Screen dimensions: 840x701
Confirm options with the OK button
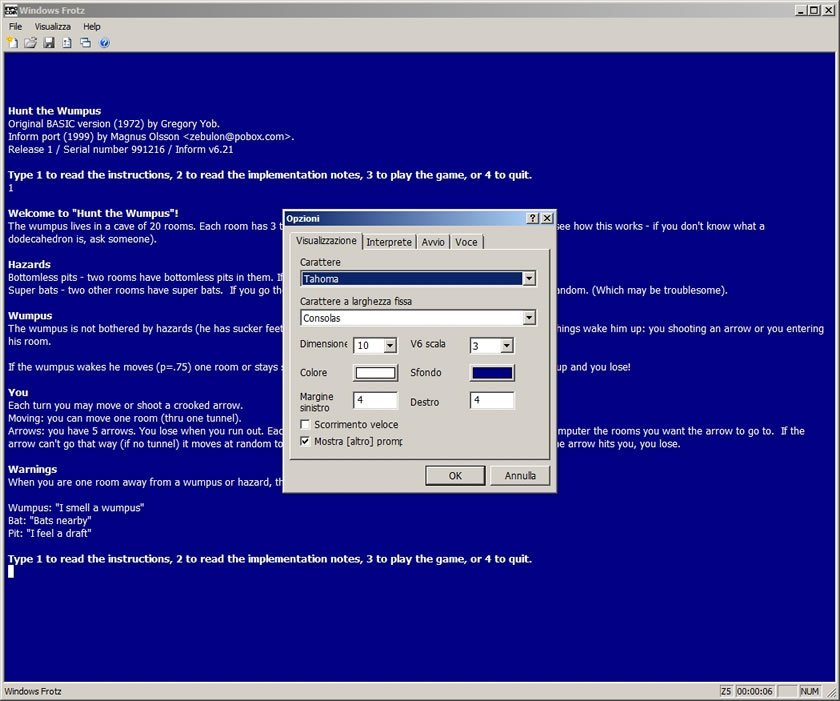455,476
